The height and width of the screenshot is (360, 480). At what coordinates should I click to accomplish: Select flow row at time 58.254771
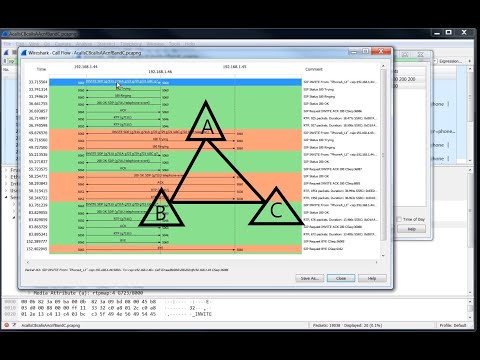click(175, 176)
